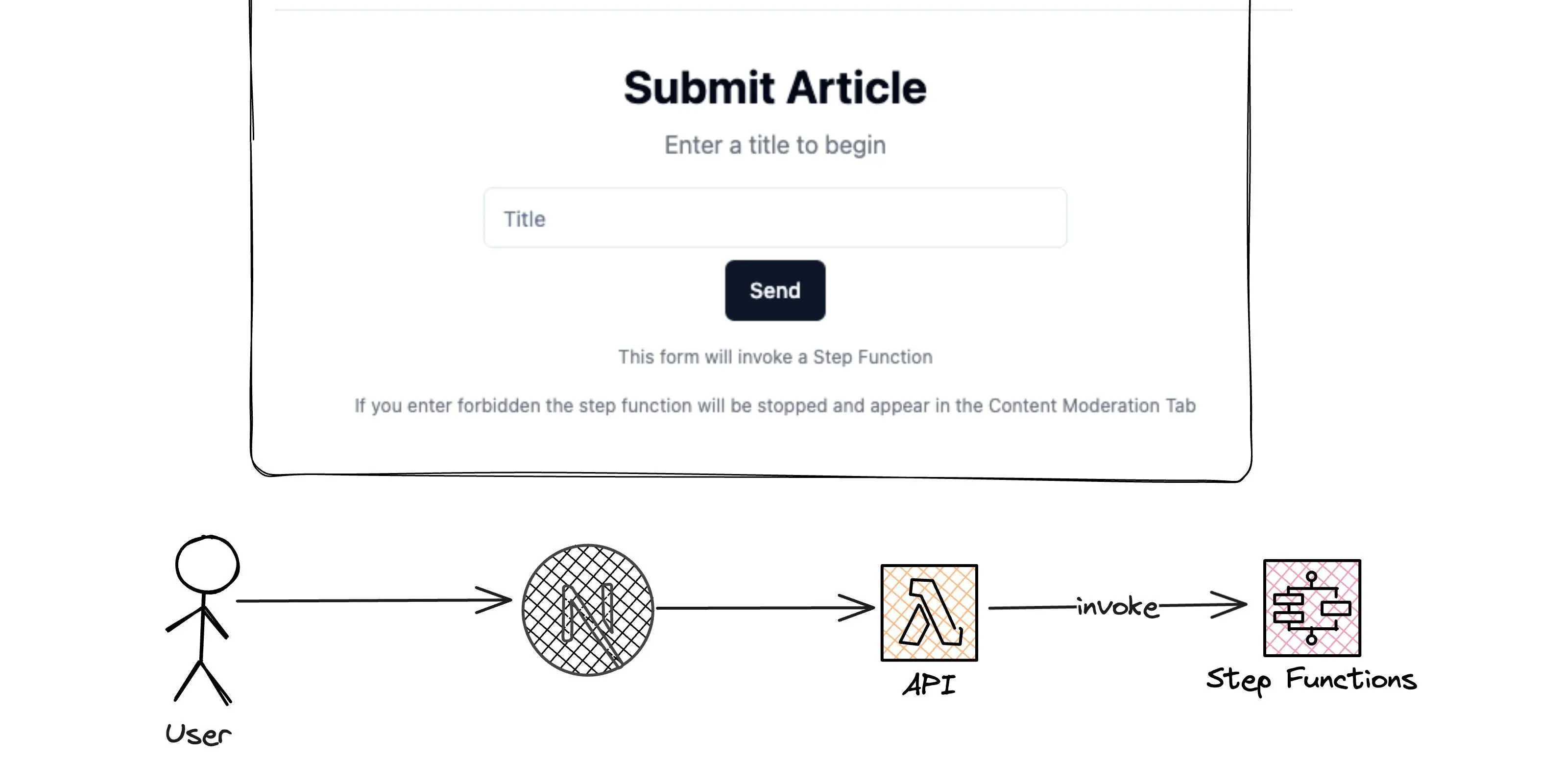The image size is (1565, 784).
Task: Click the 'Submit Article' heading
Action: point(774,88)
